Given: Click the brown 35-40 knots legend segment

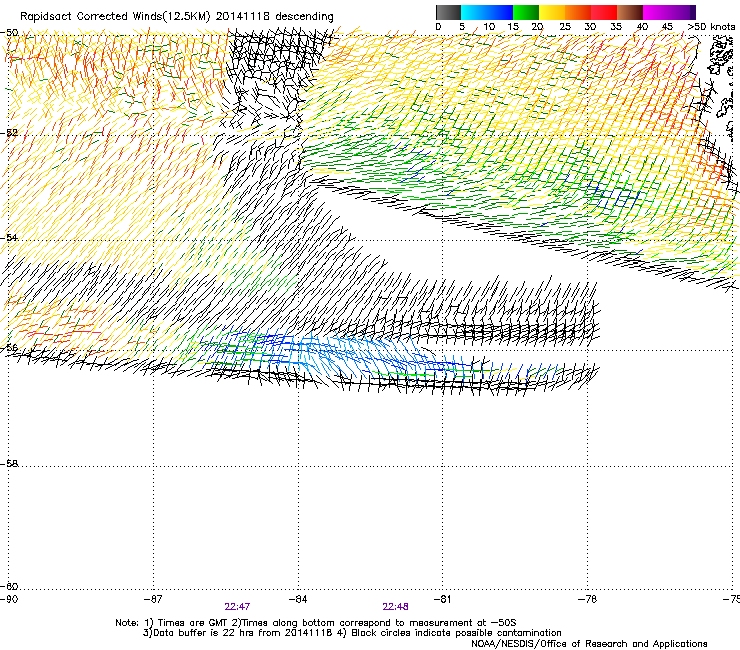Looking at the screenshot, I should coord(630,12).
